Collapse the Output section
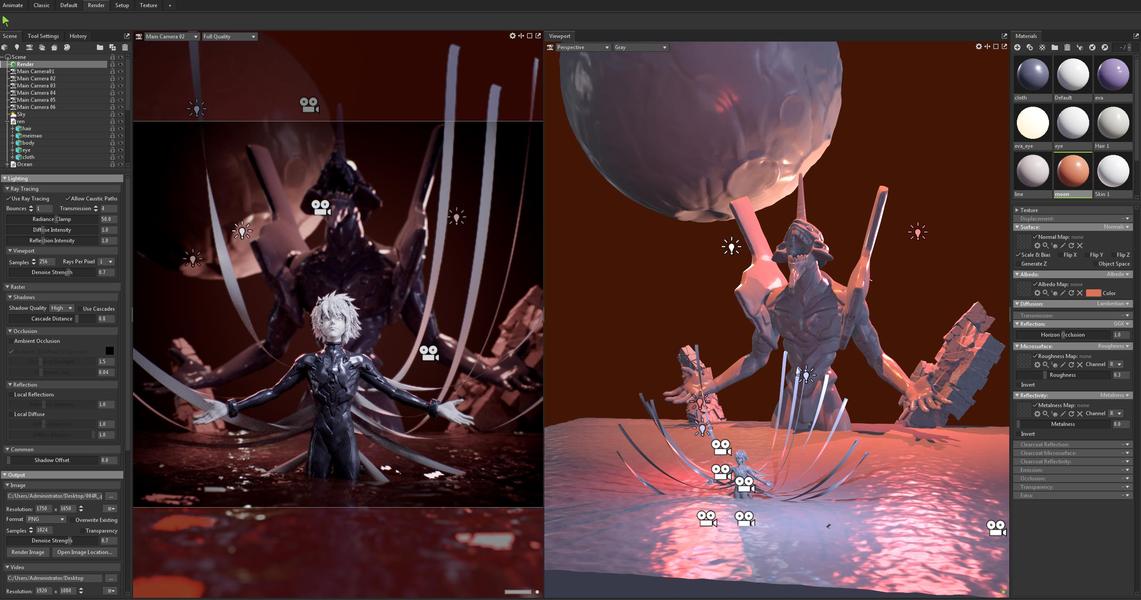The width and height of the screenshot is (1141, 600). click(x=62, y=475)
